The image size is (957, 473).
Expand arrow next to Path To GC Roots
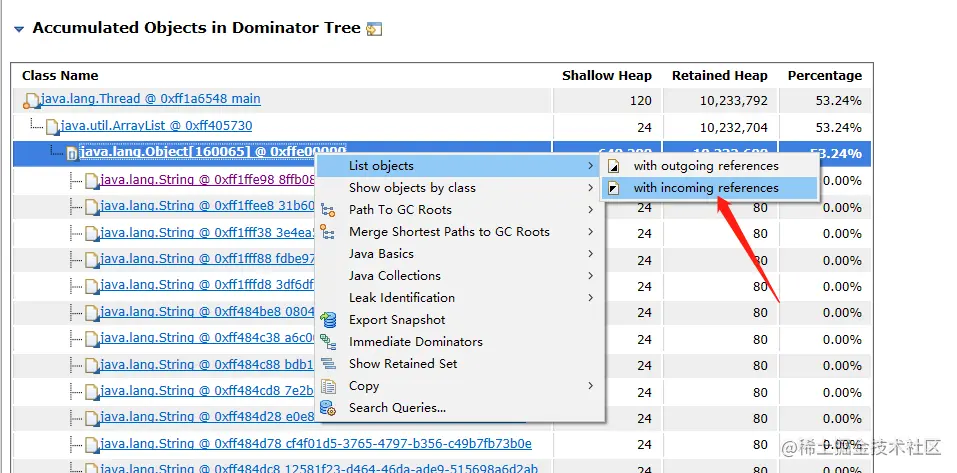tap(590, 210)
